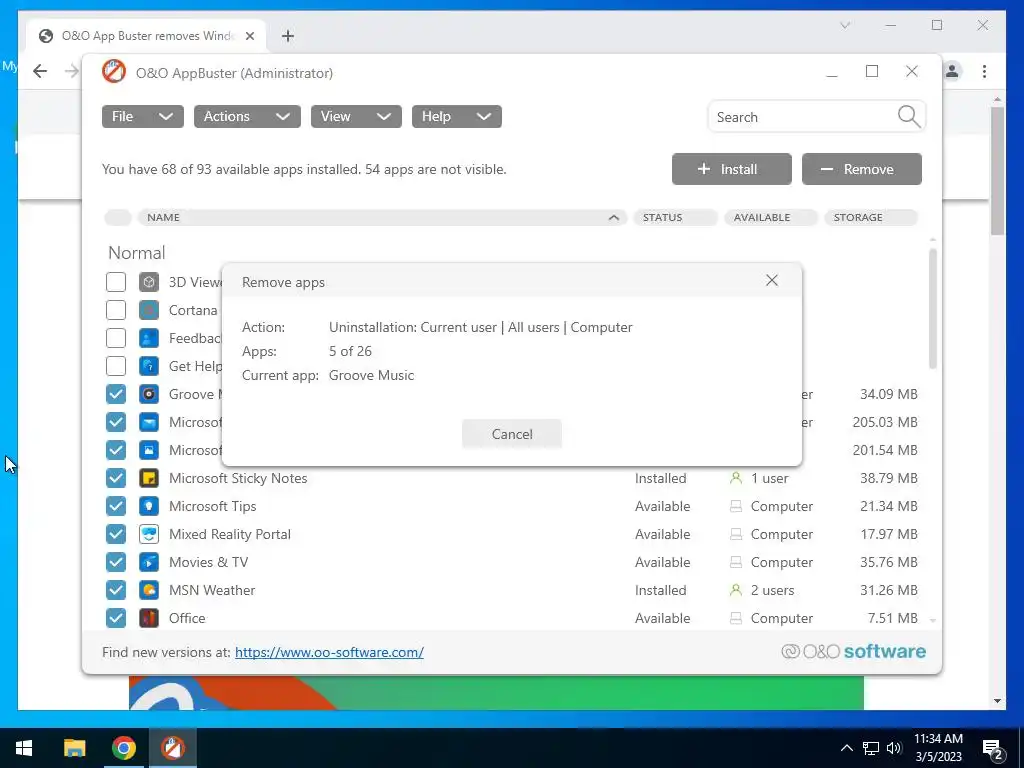Uncheck the Microsoft Sticky Notes checkbox
This screenshot has width=1024, height=768.
coord(116,478)
